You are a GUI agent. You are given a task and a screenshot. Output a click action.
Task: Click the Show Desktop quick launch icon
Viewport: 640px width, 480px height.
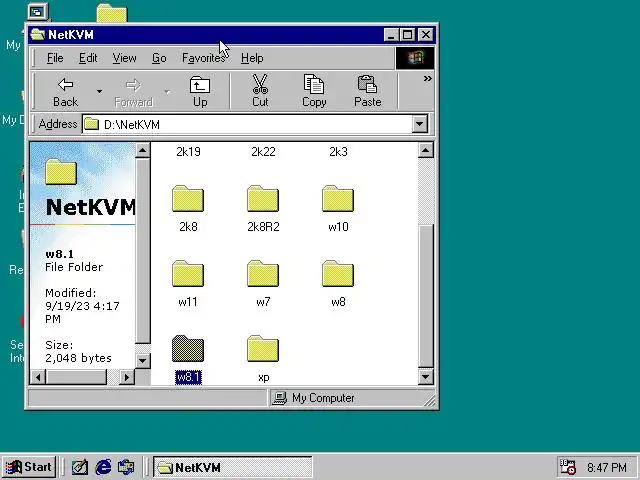(80, 467)
